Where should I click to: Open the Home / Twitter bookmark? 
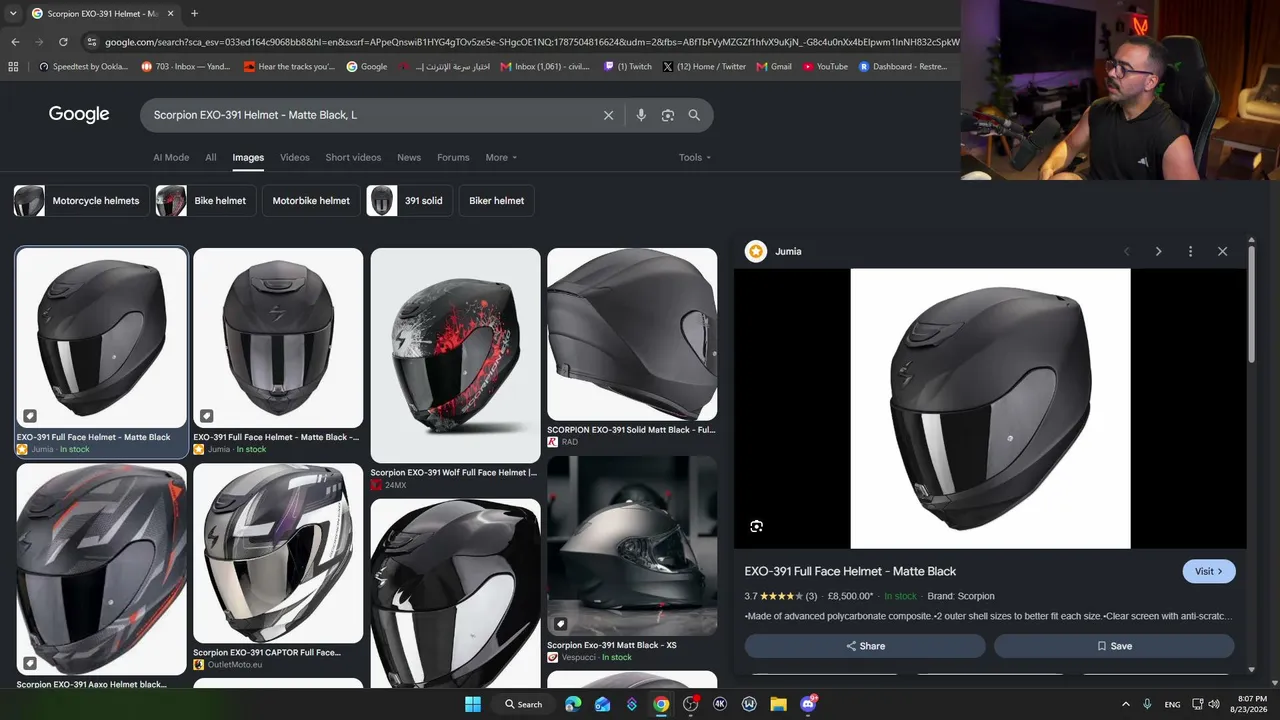(704, 67)
